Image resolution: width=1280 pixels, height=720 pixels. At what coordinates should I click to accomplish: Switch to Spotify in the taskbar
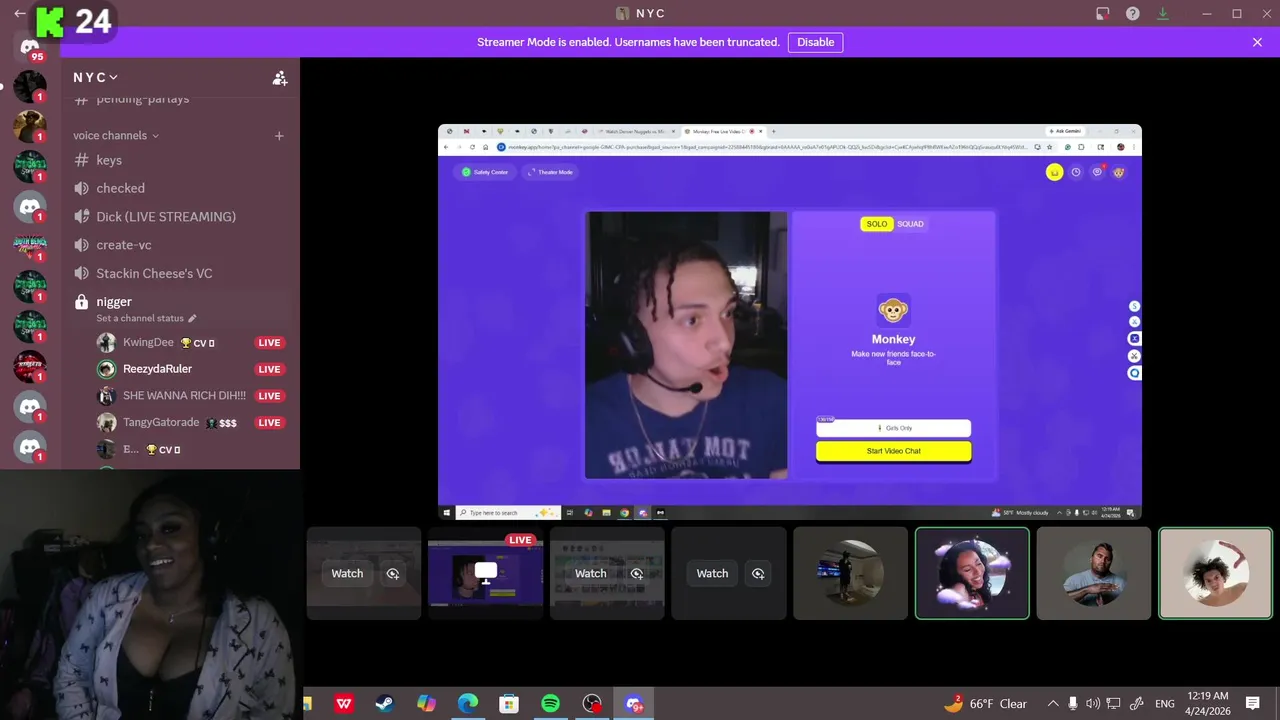click(550, 704)
